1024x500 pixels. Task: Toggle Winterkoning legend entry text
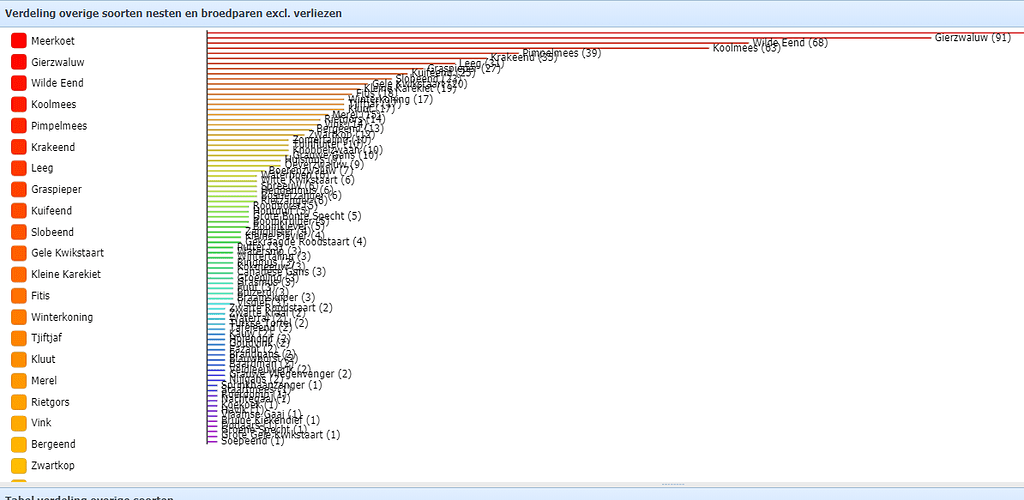61,317
